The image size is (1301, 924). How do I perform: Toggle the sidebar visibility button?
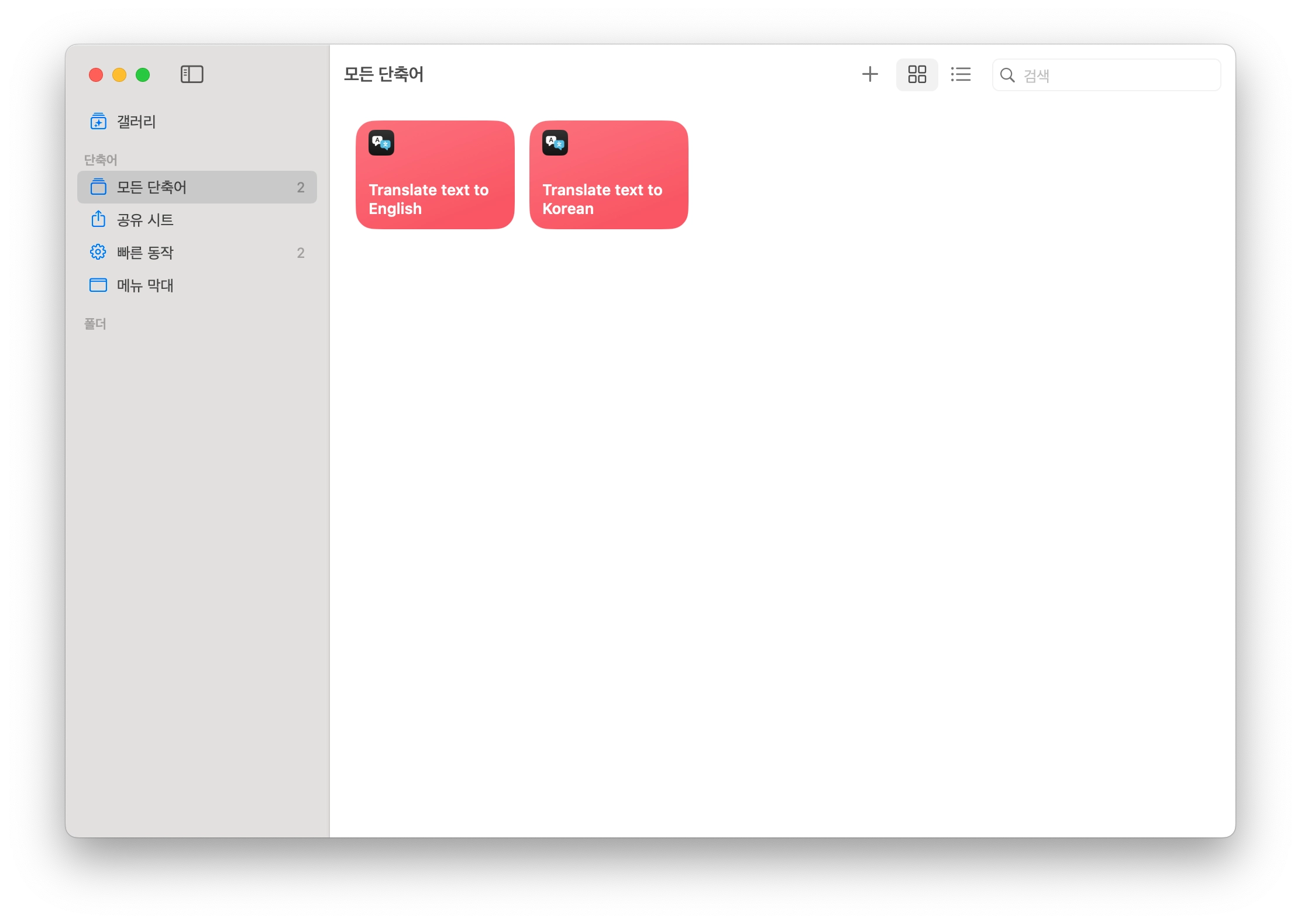pyautogui.click(x=192, y=74)
